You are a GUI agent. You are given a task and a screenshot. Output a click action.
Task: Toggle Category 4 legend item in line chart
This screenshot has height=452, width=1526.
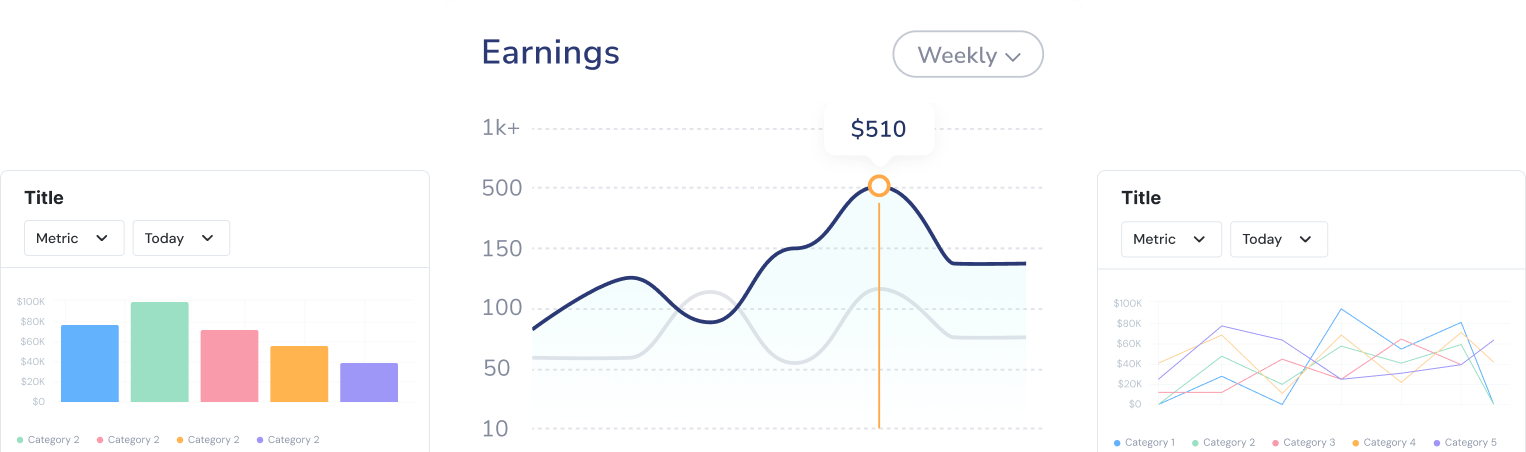tap(1383, 442)
